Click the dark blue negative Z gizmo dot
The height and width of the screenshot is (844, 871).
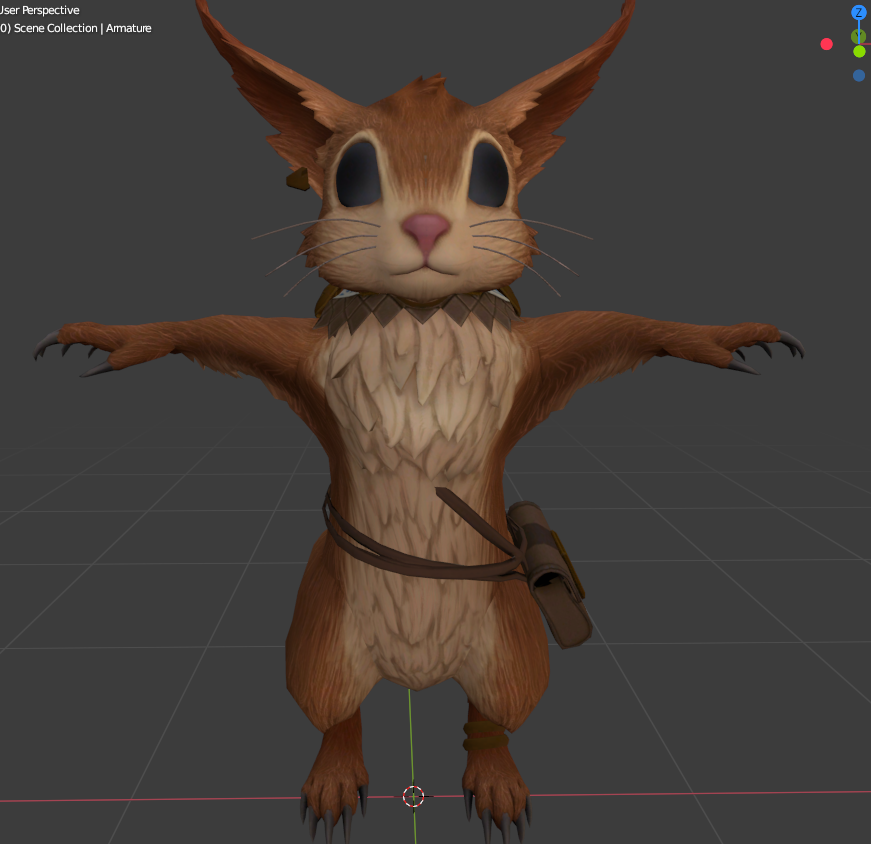click(x=859, y=76)
